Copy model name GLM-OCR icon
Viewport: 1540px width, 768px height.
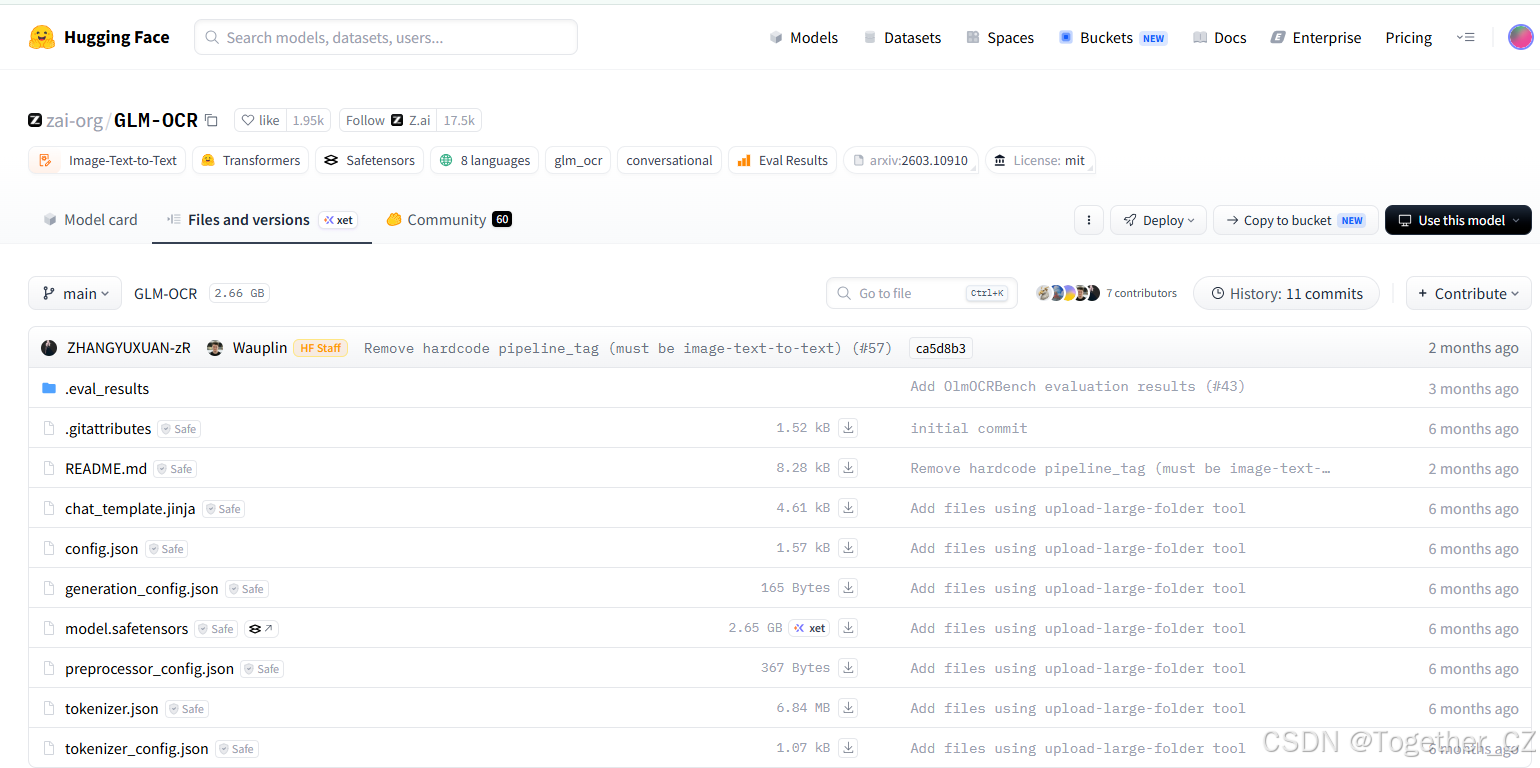[x=211, y=120]
